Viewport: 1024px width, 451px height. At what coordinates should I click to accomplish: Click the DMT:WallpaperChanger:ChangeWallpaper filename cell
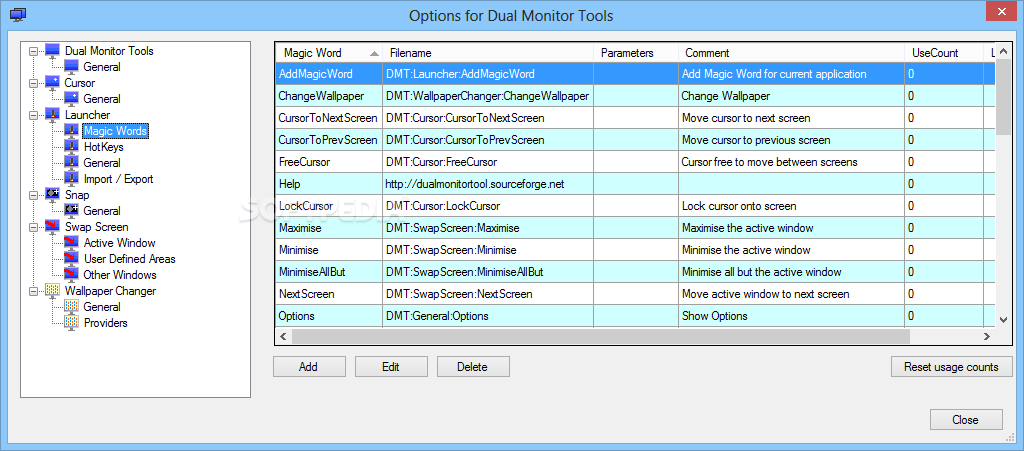point(488,96)
